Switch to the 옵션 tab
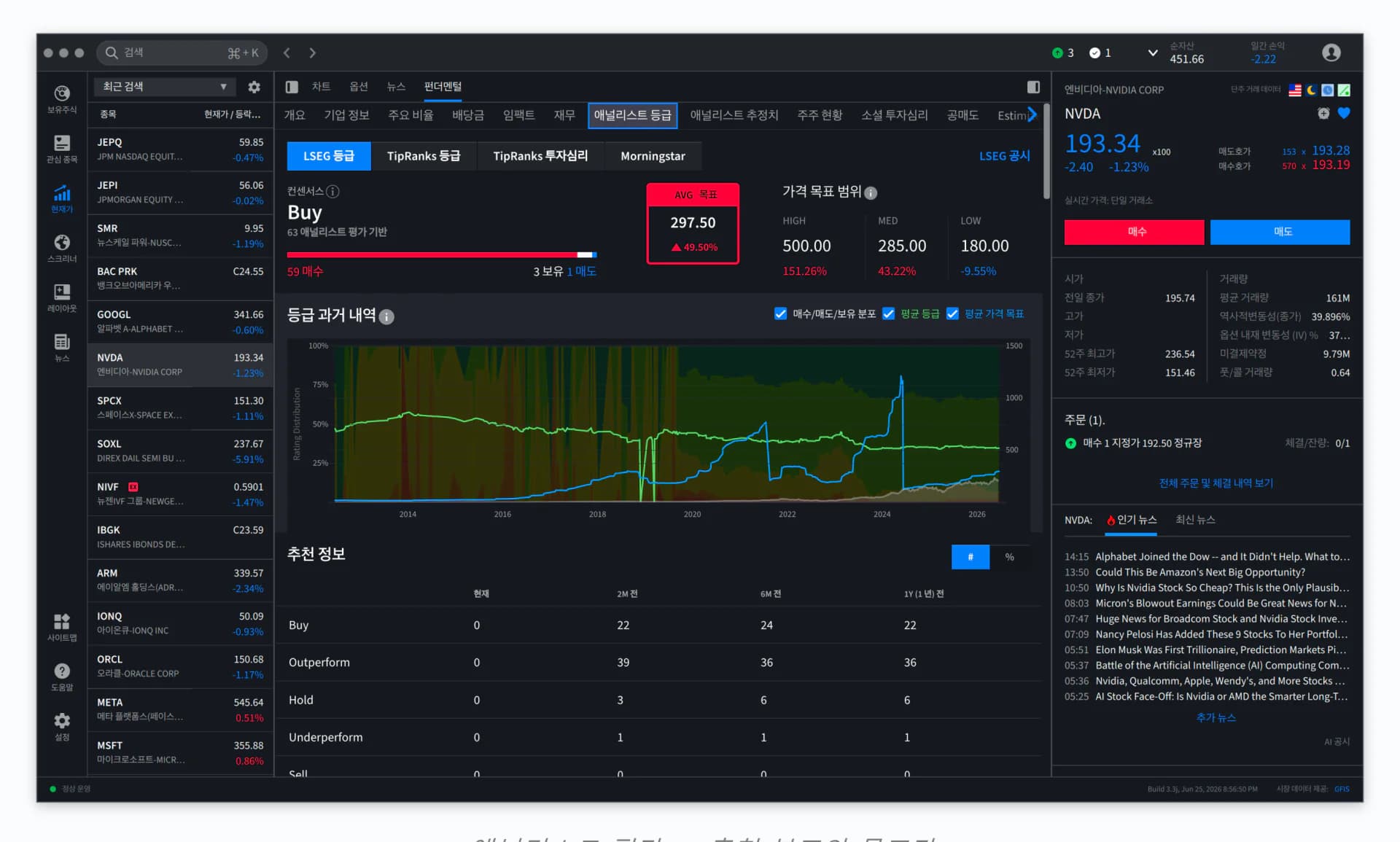Viewport: 1400px width, 842px height. 358,87
